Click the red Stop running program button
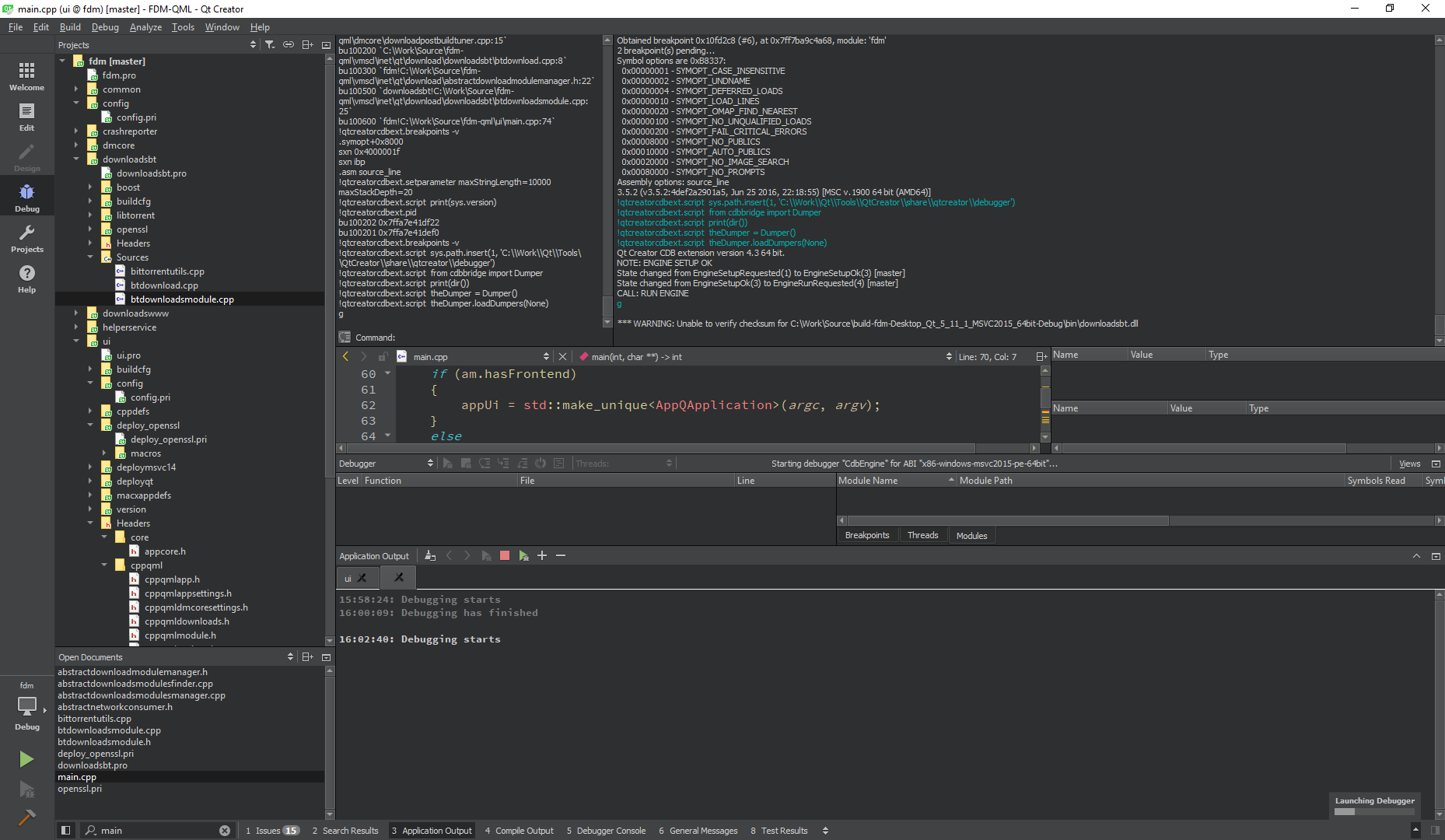This screenshot has height=840, width=1445. click(x=505, y=555)
